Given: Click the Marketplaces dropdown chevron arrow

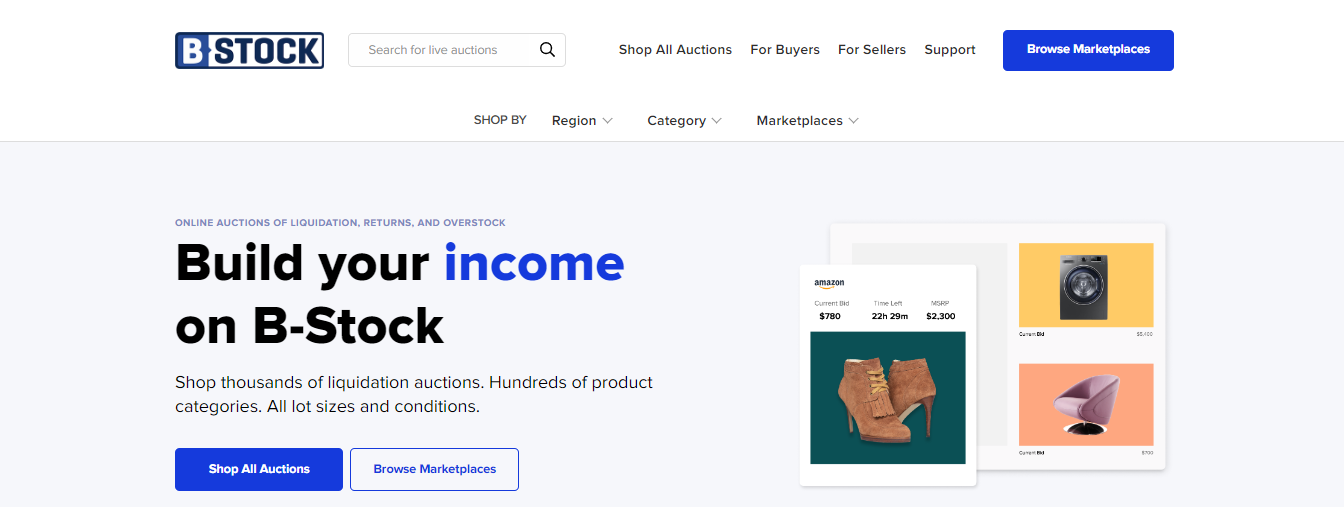Looking at the screenshot, I should click(853, 121).
